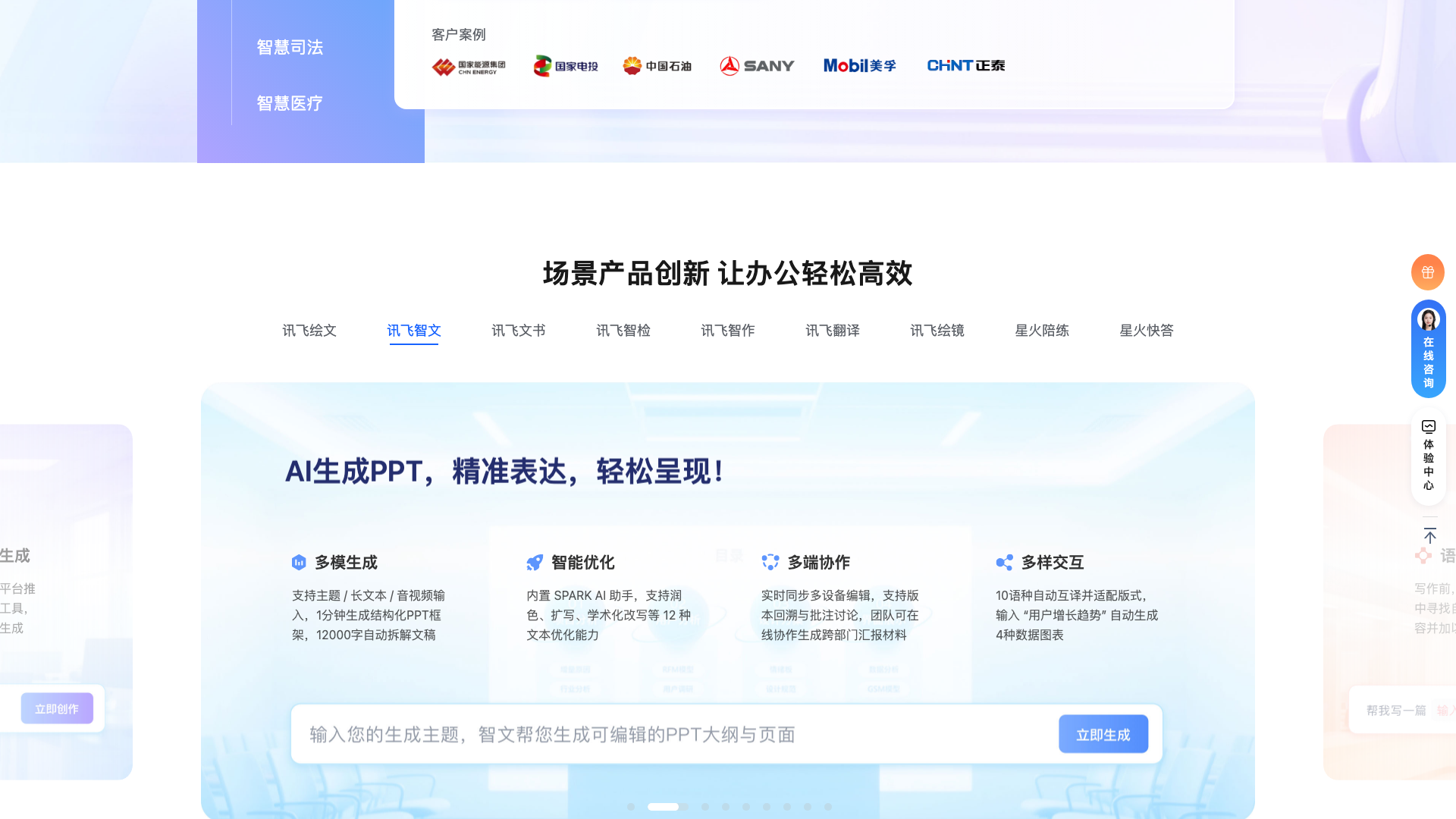Click the CHN Energy customer logo
Image resolution: width=1456 pixels, height=819 pixels.
469,67
